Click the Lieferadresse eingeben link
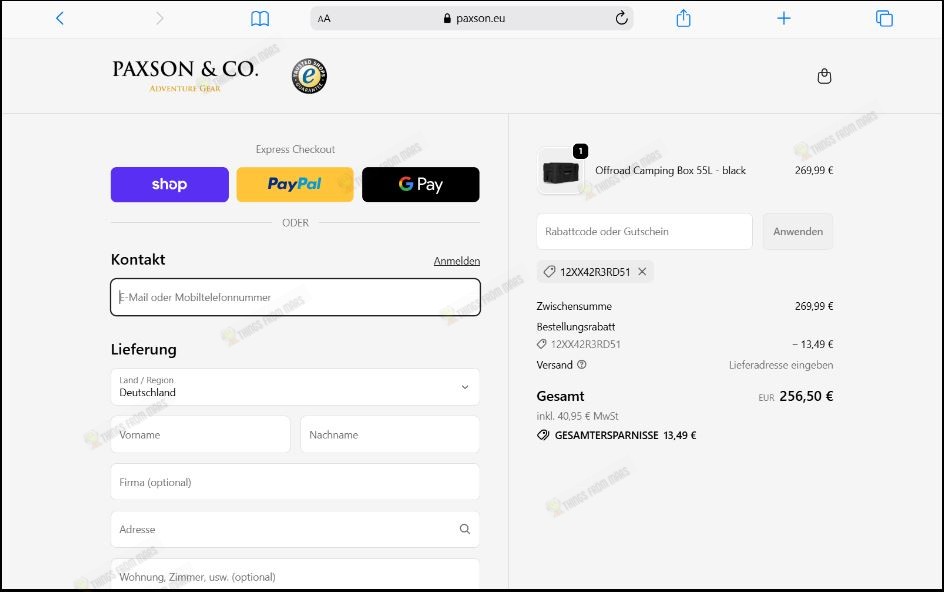 pos(780,365)
